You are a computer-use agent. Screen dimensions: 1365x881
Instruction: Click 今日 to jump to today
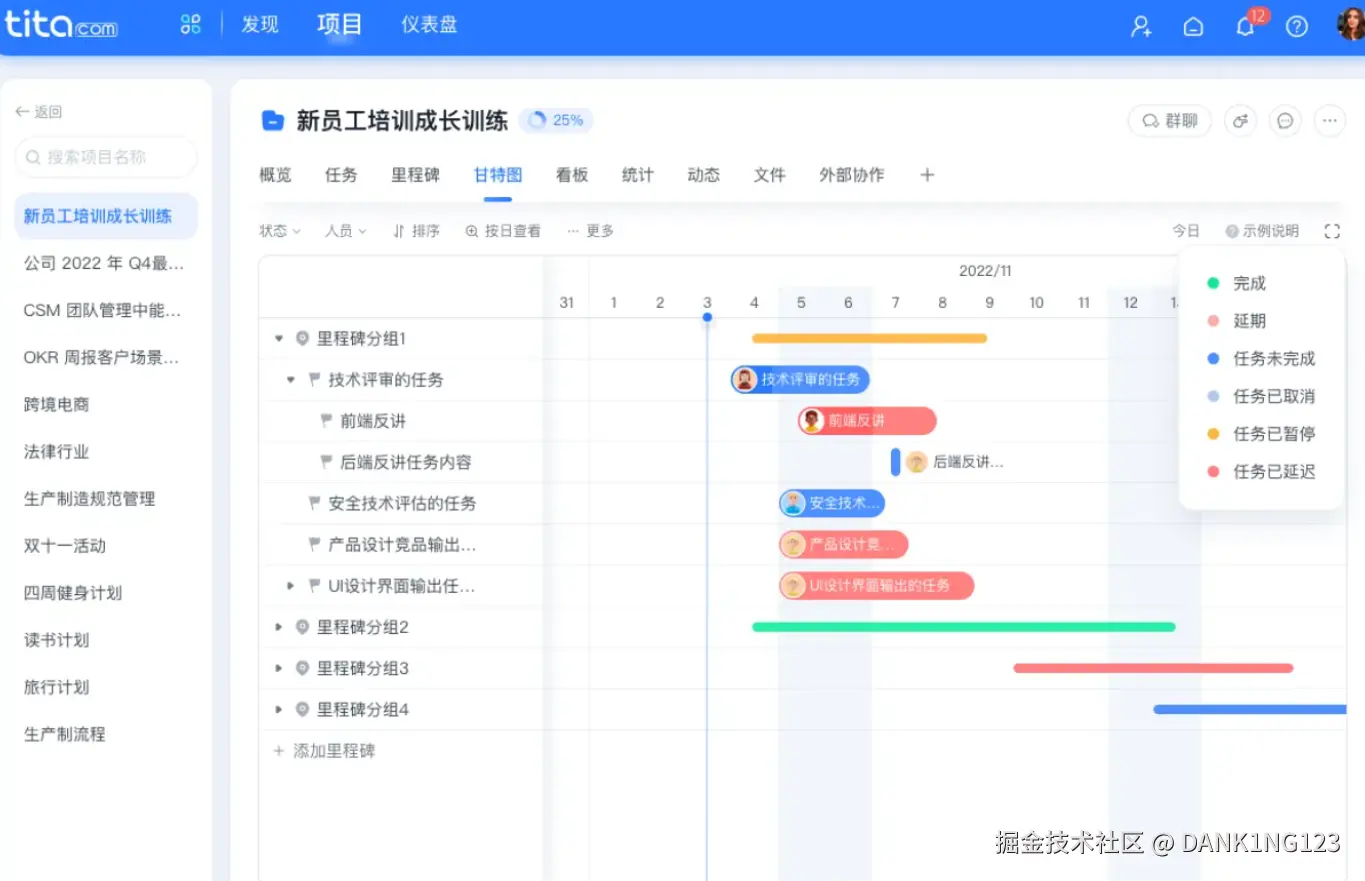click(1186, 230)
